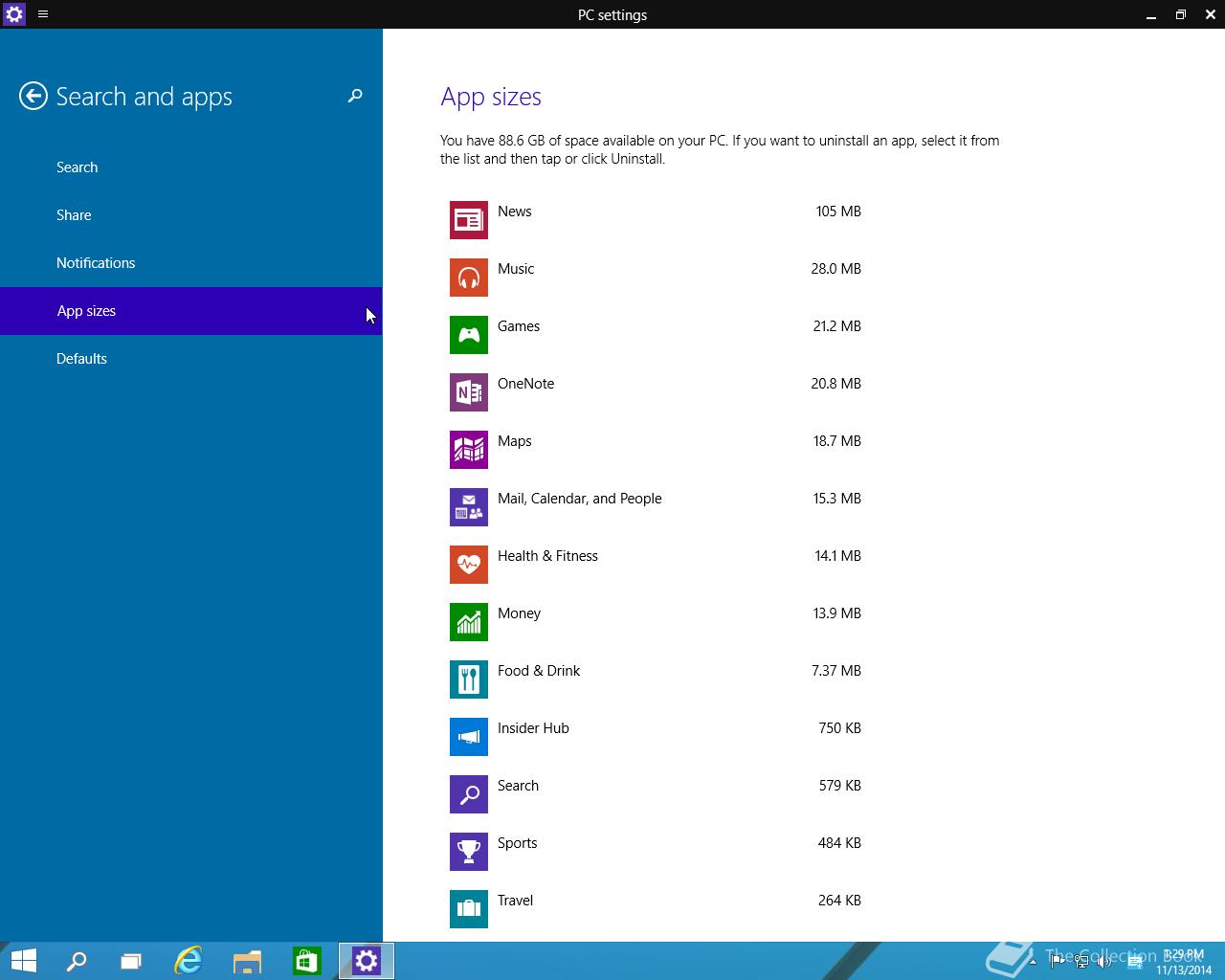
Task: Click the 105 MB size value
Action: pos(838,212)
